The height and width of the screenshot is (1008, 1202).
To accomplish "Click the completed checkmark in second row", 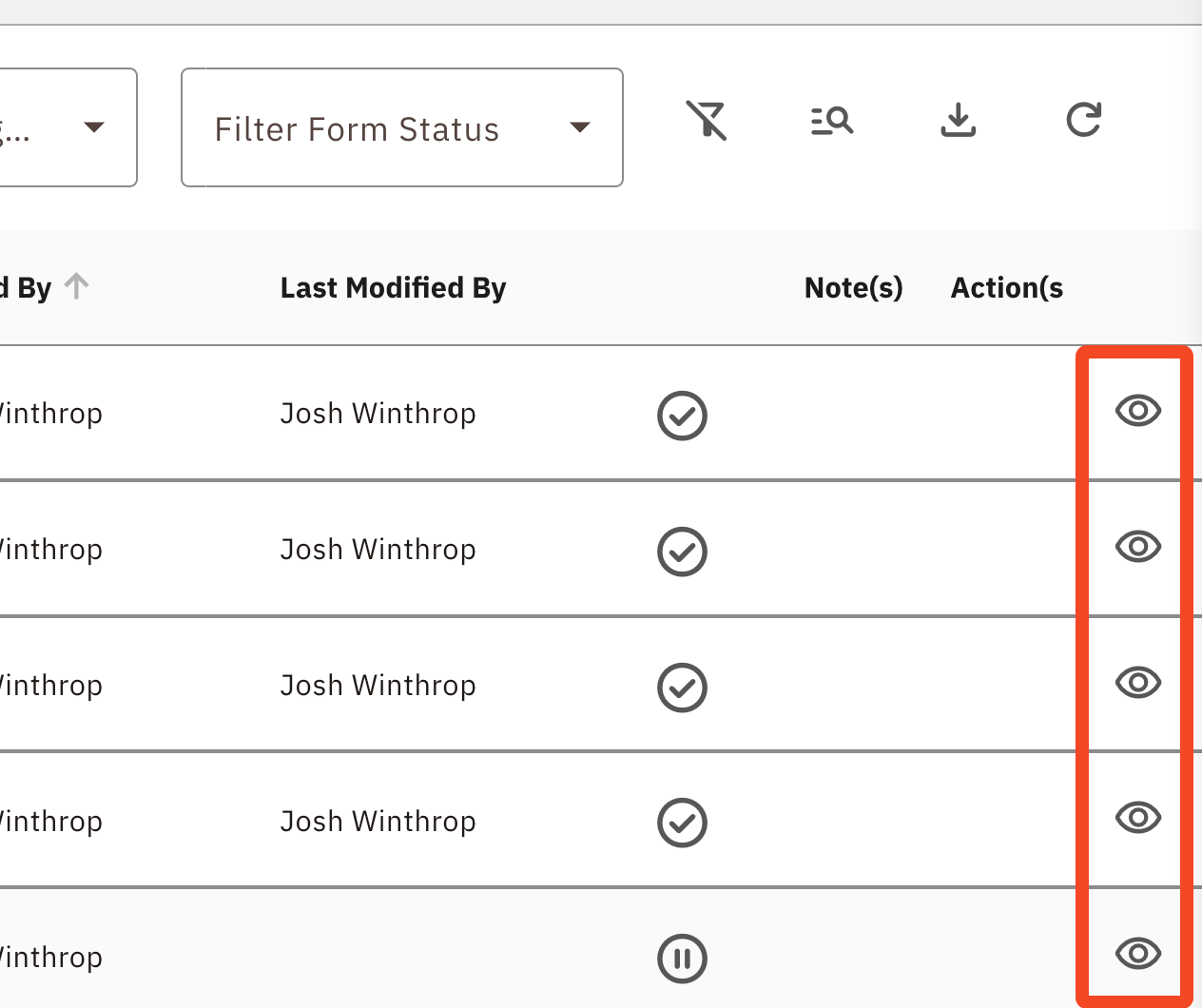I will pos(682,552).
